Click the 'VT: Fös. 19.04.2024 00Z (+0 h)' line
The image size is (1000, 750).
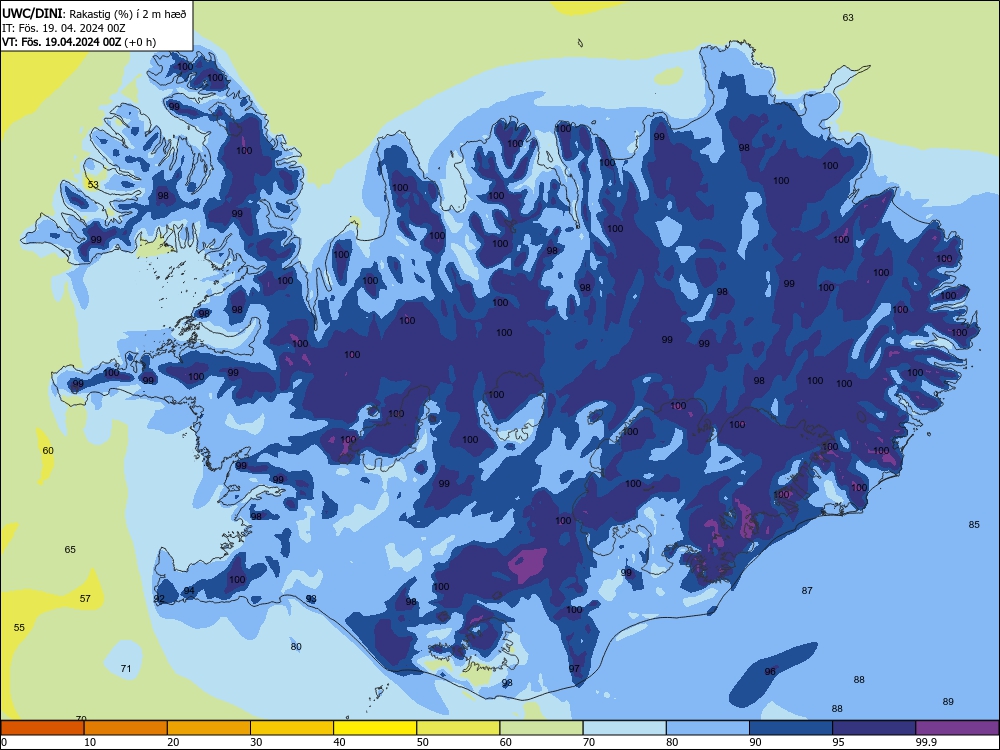[x=78, y=42]
